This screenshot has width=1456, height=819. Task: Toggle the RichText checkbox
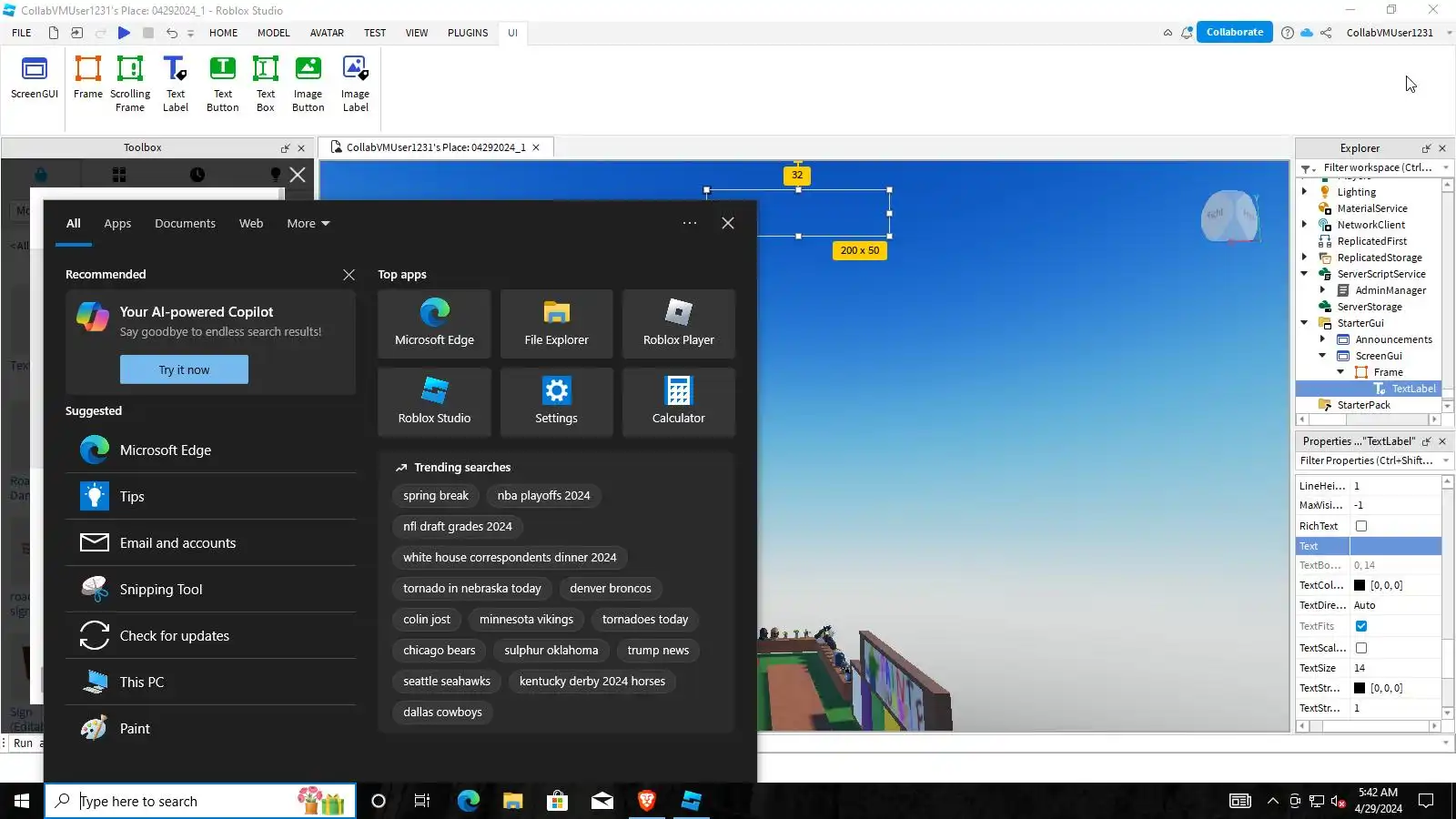point(1361,526)
